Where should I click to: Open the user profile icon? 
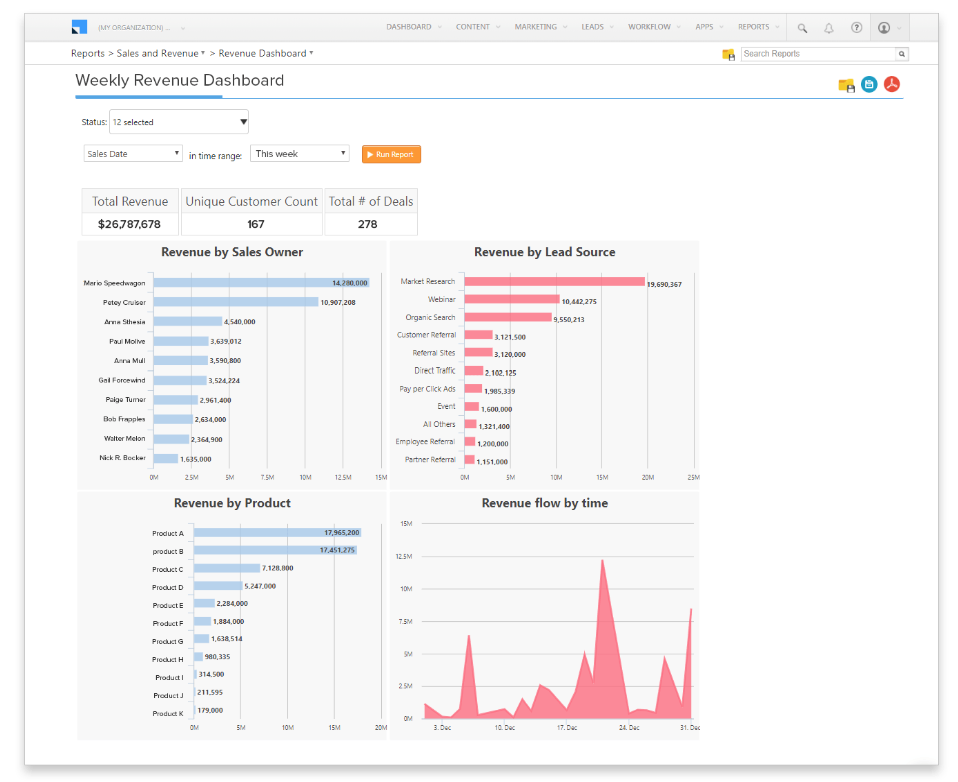883,27
